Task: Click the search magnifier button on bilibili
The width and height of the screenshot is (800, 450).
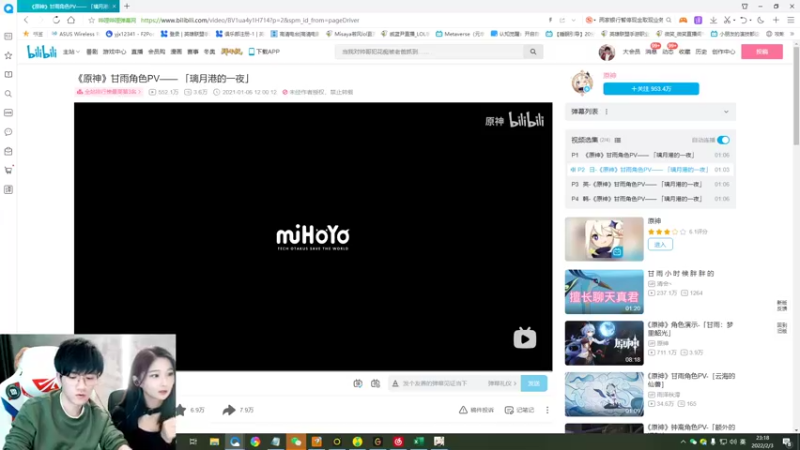Action: (533, 52)
